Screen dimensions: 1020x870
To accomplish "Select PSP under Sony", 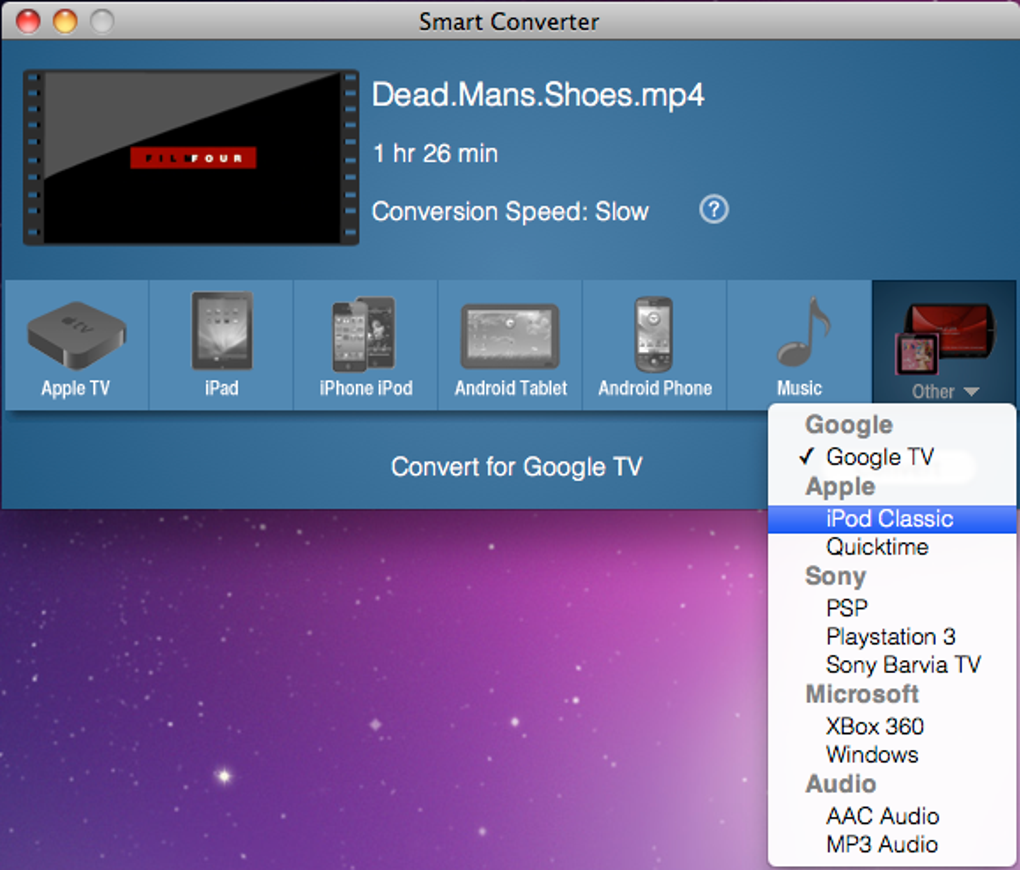I will pos(892,608).
